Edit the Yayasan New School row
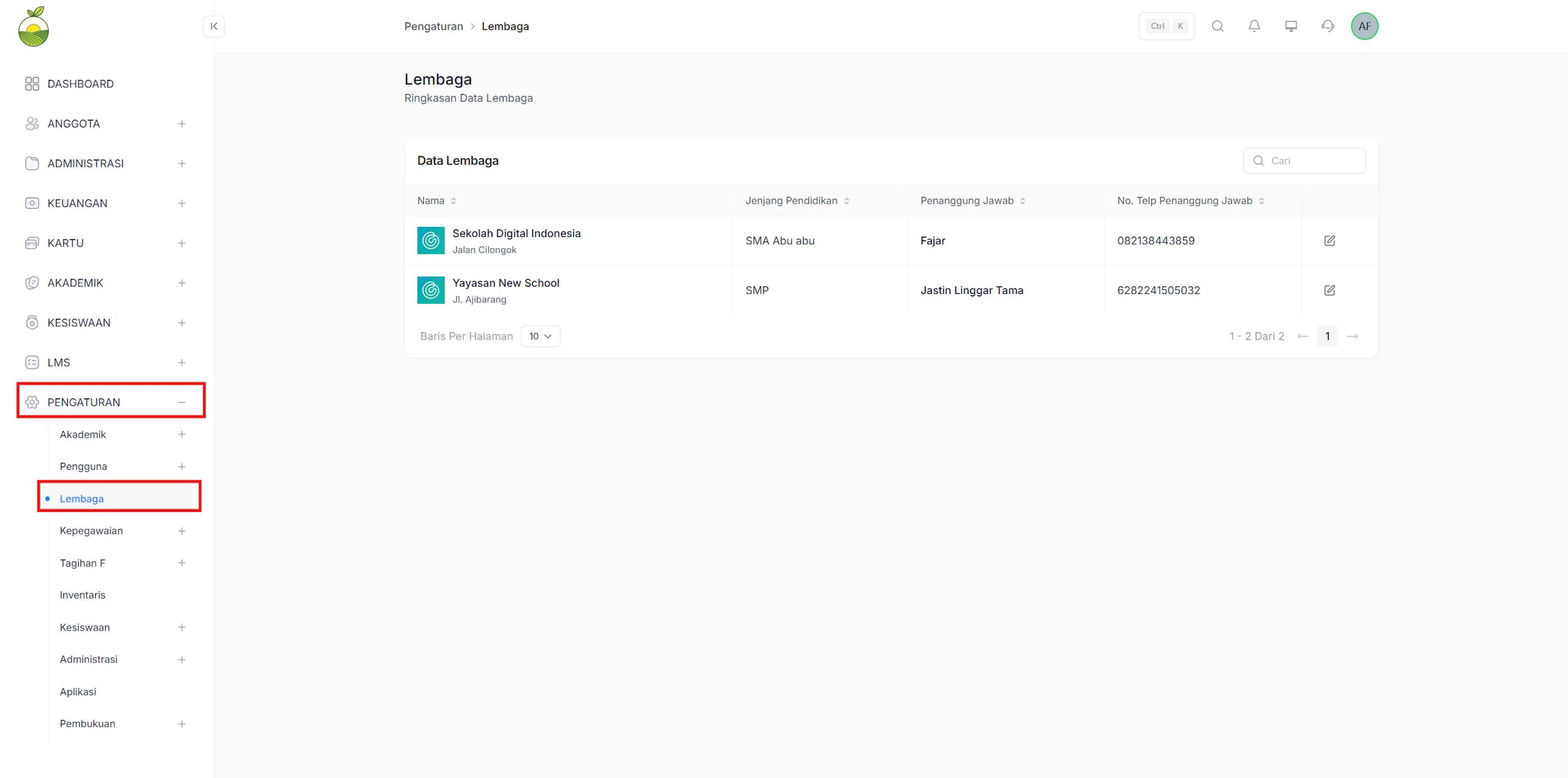This screenshot has height=778, width=1568. 1330,290
